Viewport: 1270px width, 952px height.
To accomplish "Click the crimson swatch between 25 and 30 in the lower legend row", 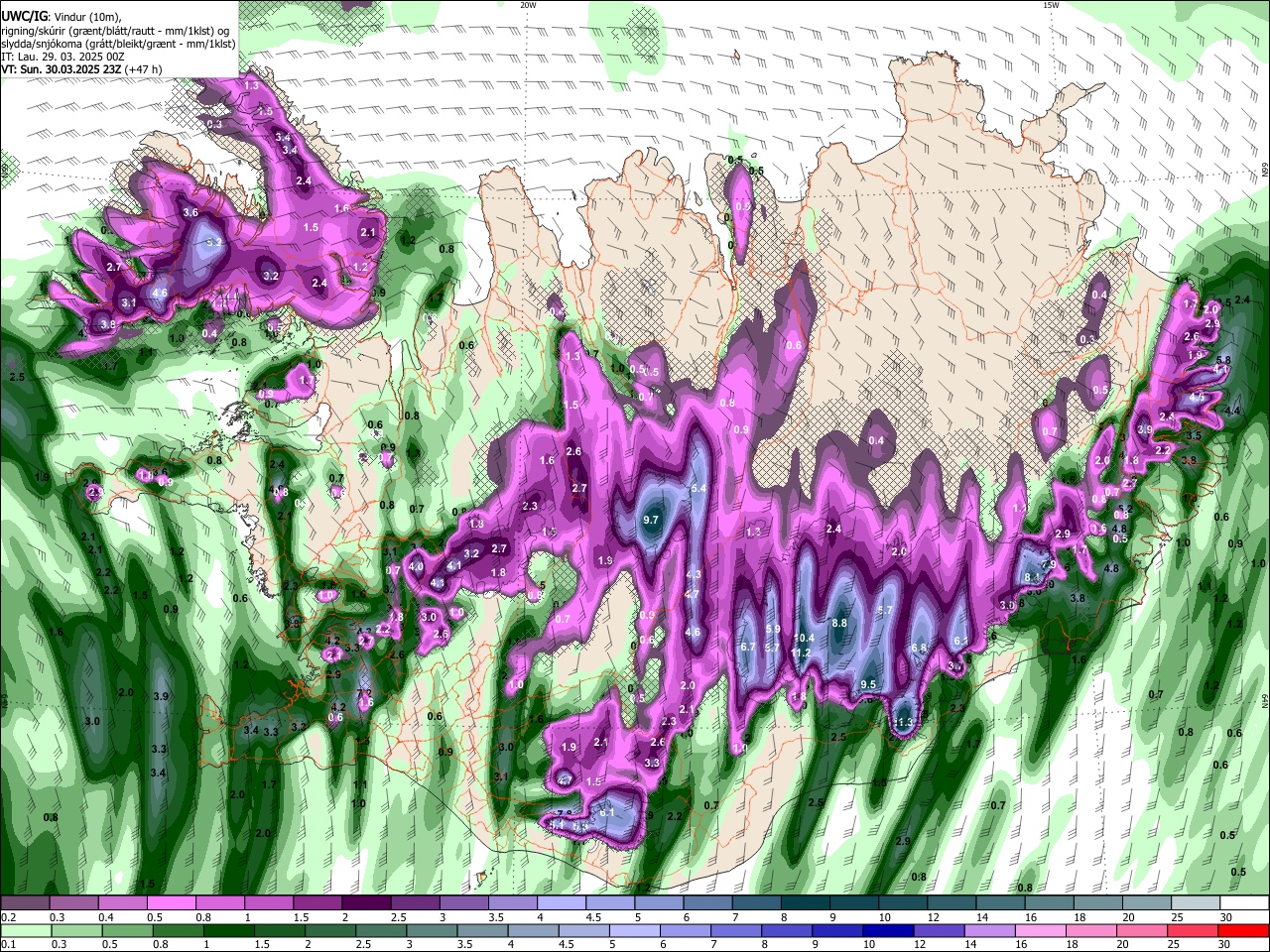I will pyautogui.click(x=1192, y=931).
